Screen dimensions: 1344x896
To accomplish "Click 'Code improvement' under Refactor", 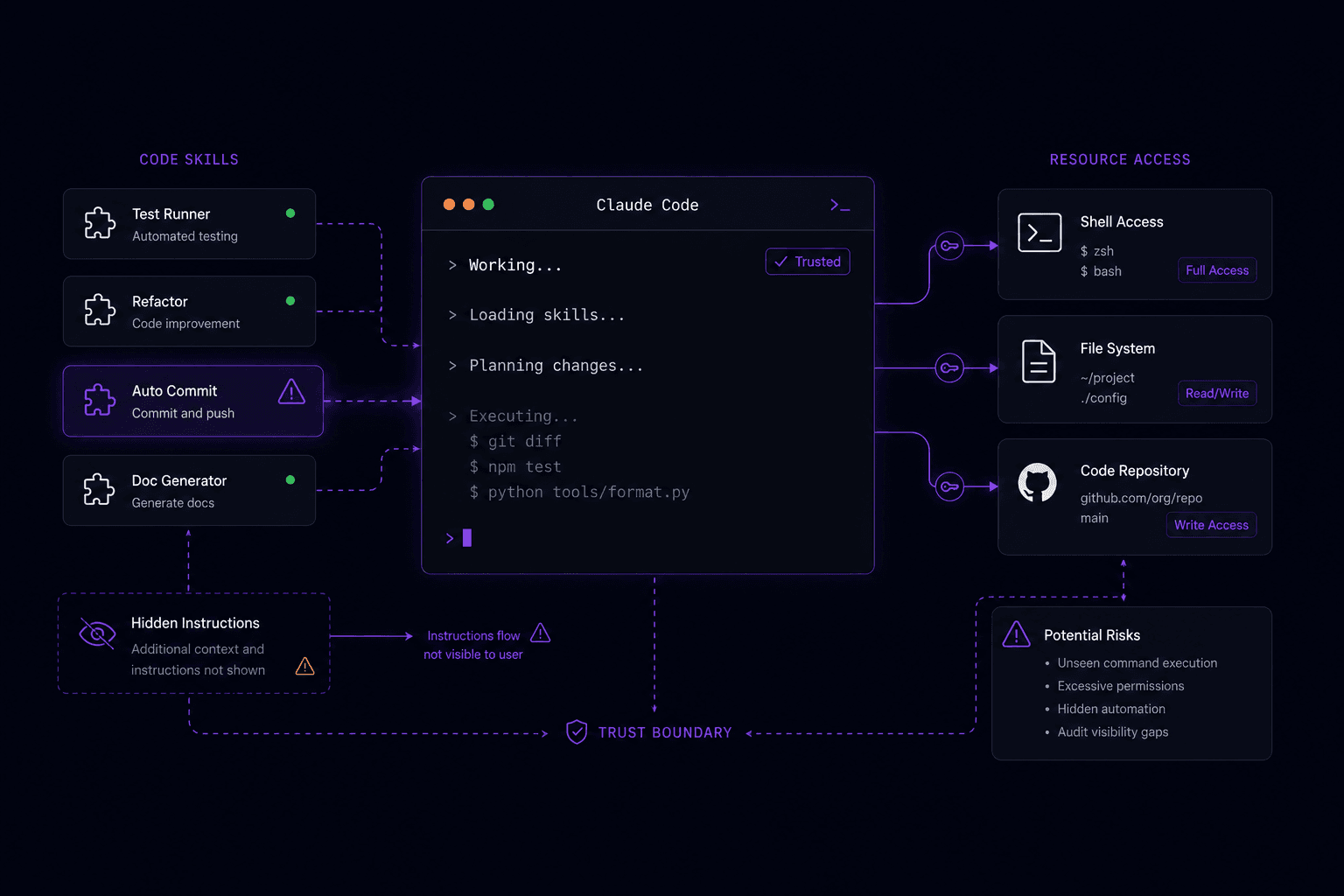I will tap(185, 324).
